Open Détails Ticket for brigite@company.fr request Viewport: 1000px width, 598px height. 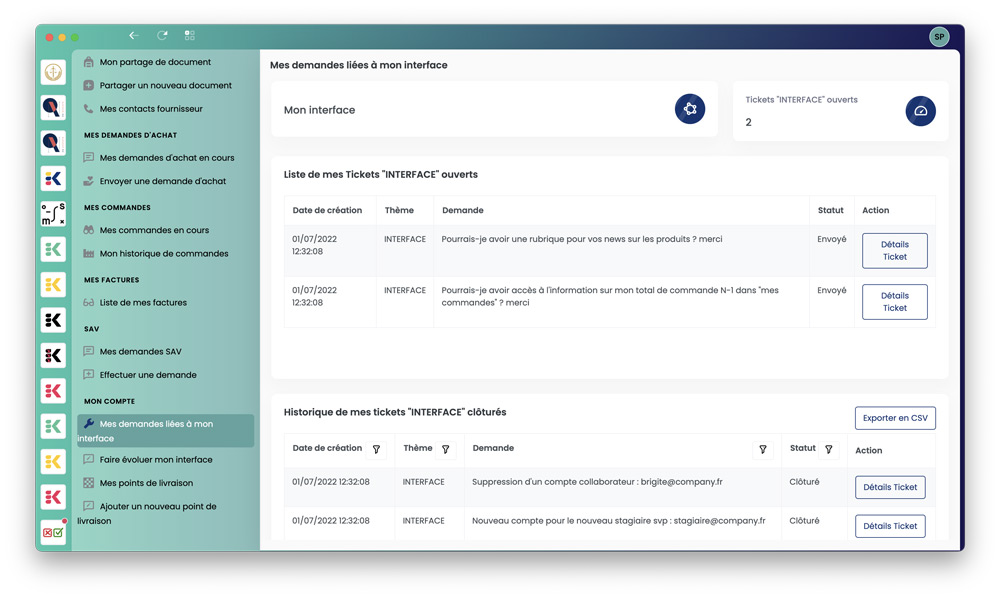[x=890, y=487]
